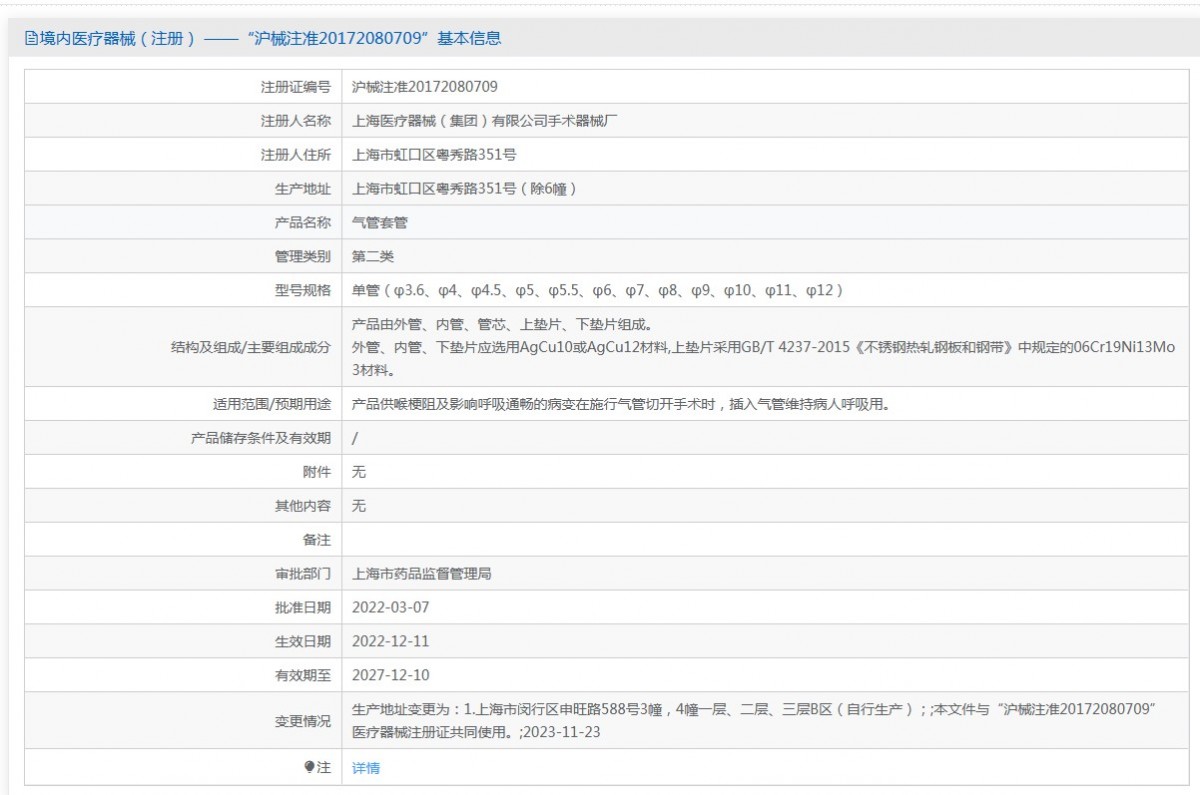Click the 注册人名称 label

coord(296,121)
